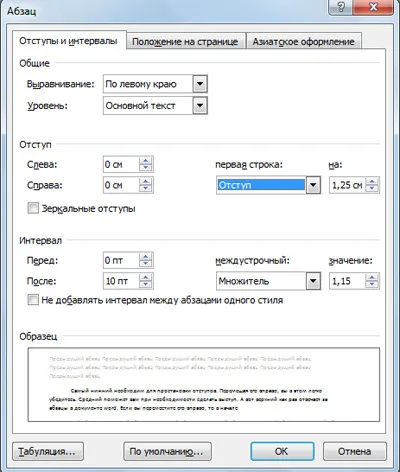Switch to the Положение на странице tab
This screenshot has width=400, height=472.
click(x=185, y=41)
